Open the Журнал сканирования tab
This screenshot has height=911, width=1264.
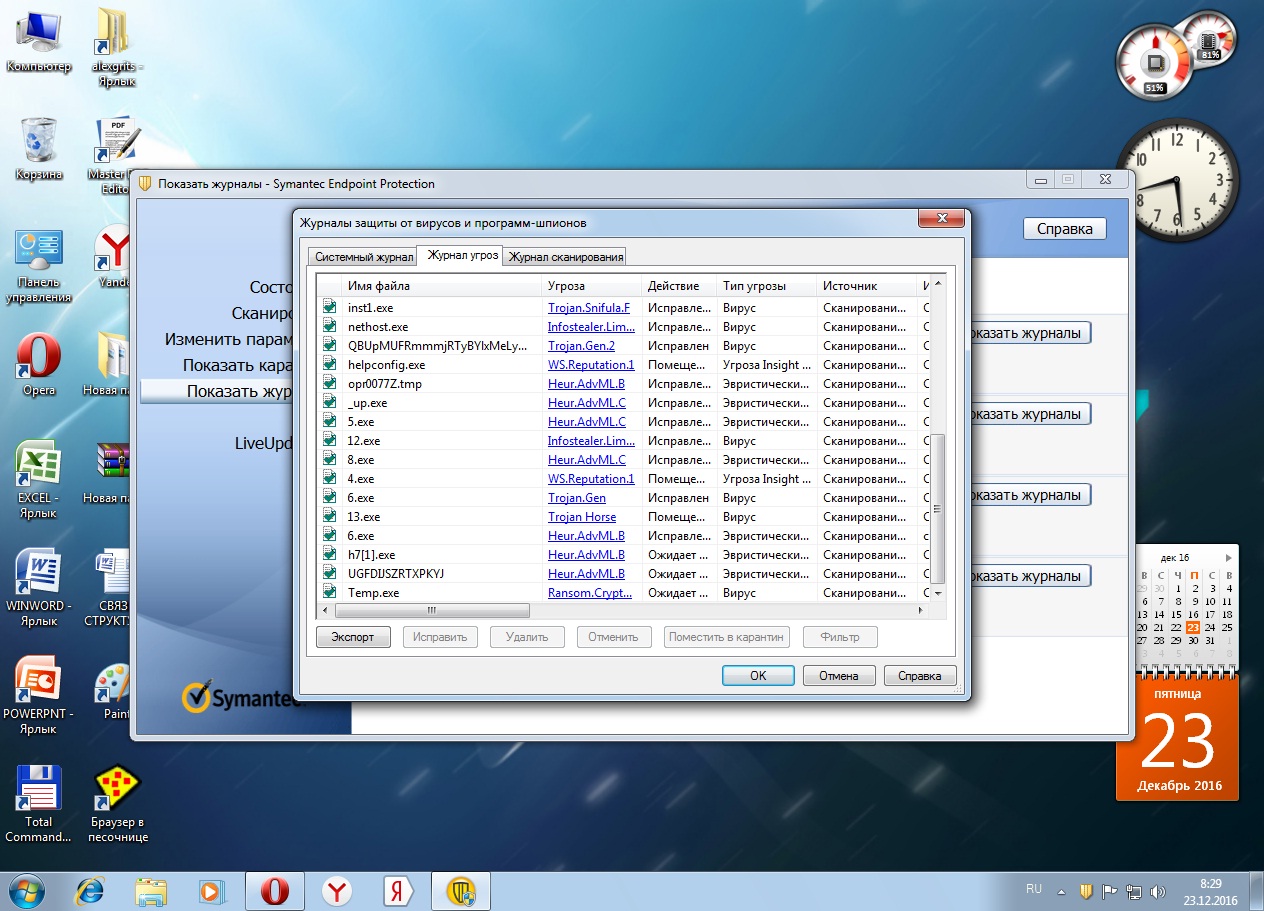[565, 257]
